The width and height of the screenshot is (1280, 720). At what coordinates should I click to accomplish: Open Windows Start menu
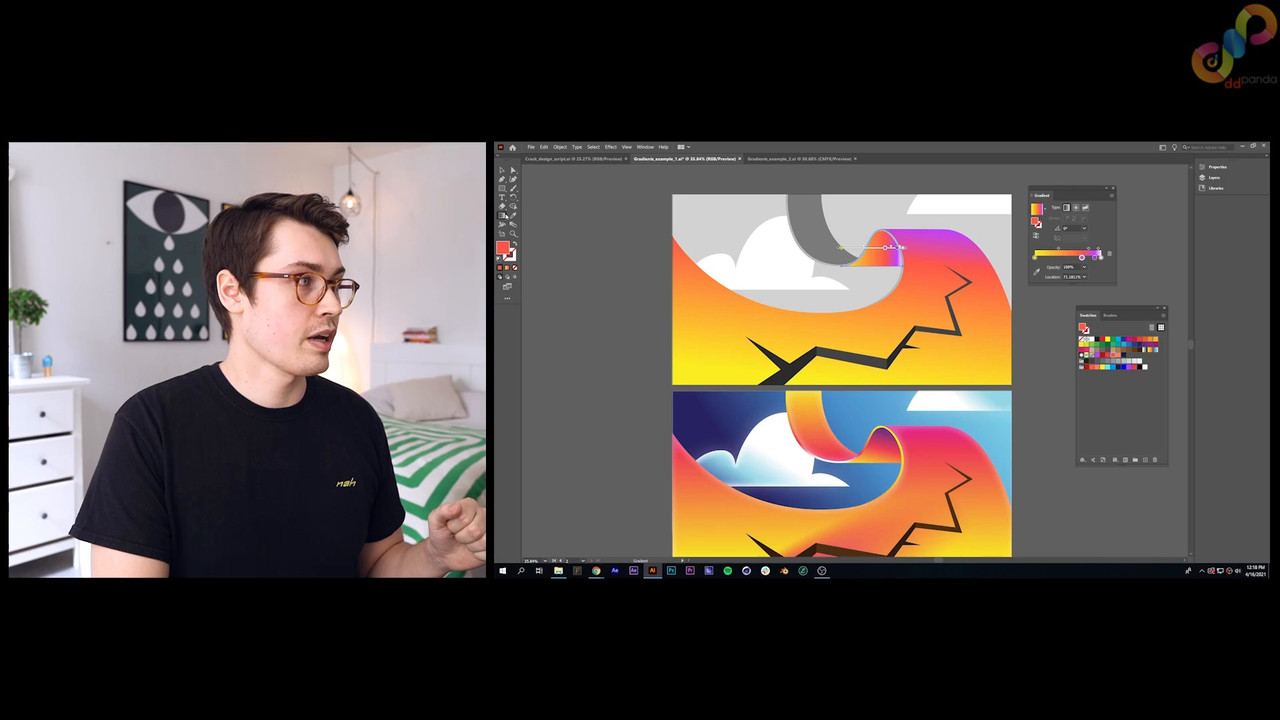pos(503,571)
